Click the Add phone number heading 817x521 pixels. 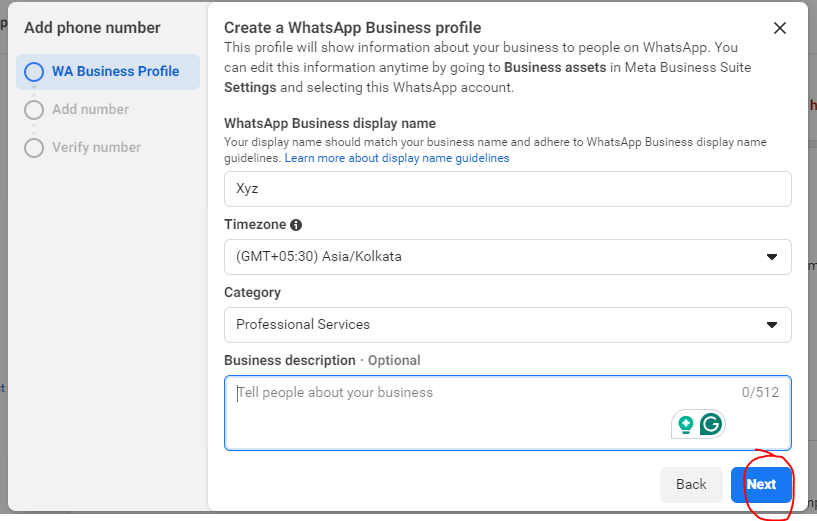click(x=92, y=28)
